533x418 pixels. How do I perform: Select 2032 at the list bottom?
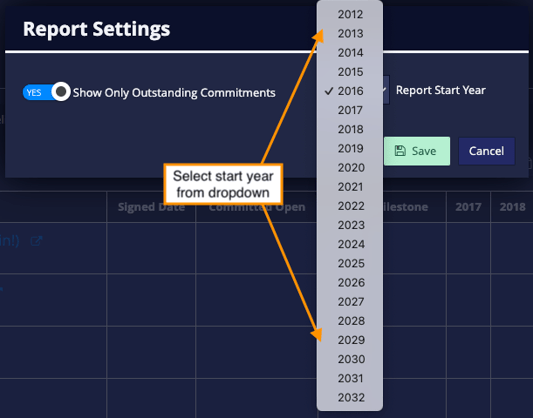tap(350, 397)
